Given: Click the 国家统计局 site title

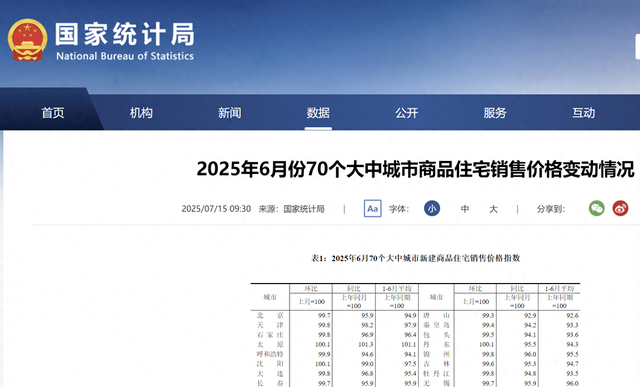Looking at the screenshot, I should point(125,34).
